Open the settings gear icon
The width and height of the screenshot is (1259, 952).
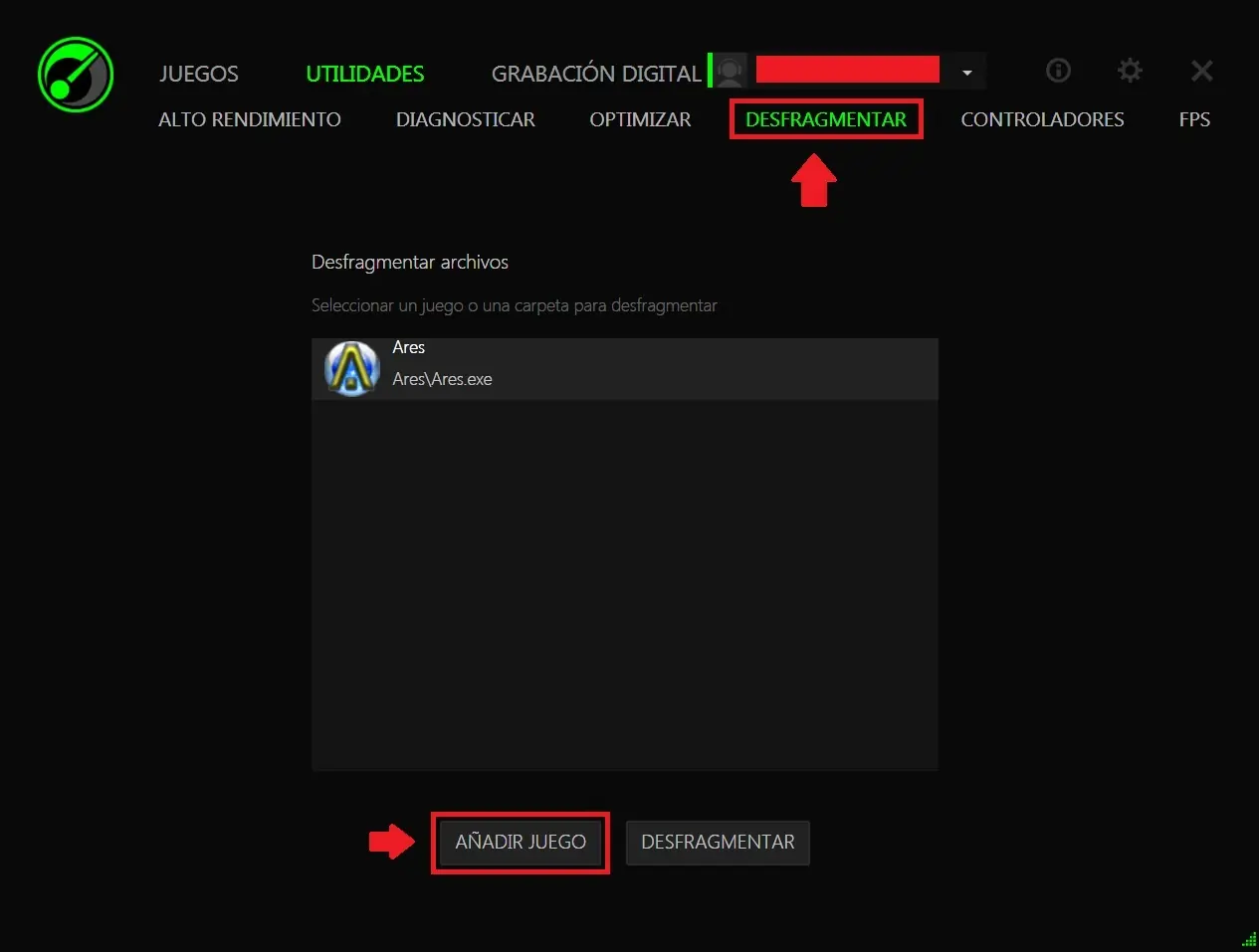pos(1130,71)
